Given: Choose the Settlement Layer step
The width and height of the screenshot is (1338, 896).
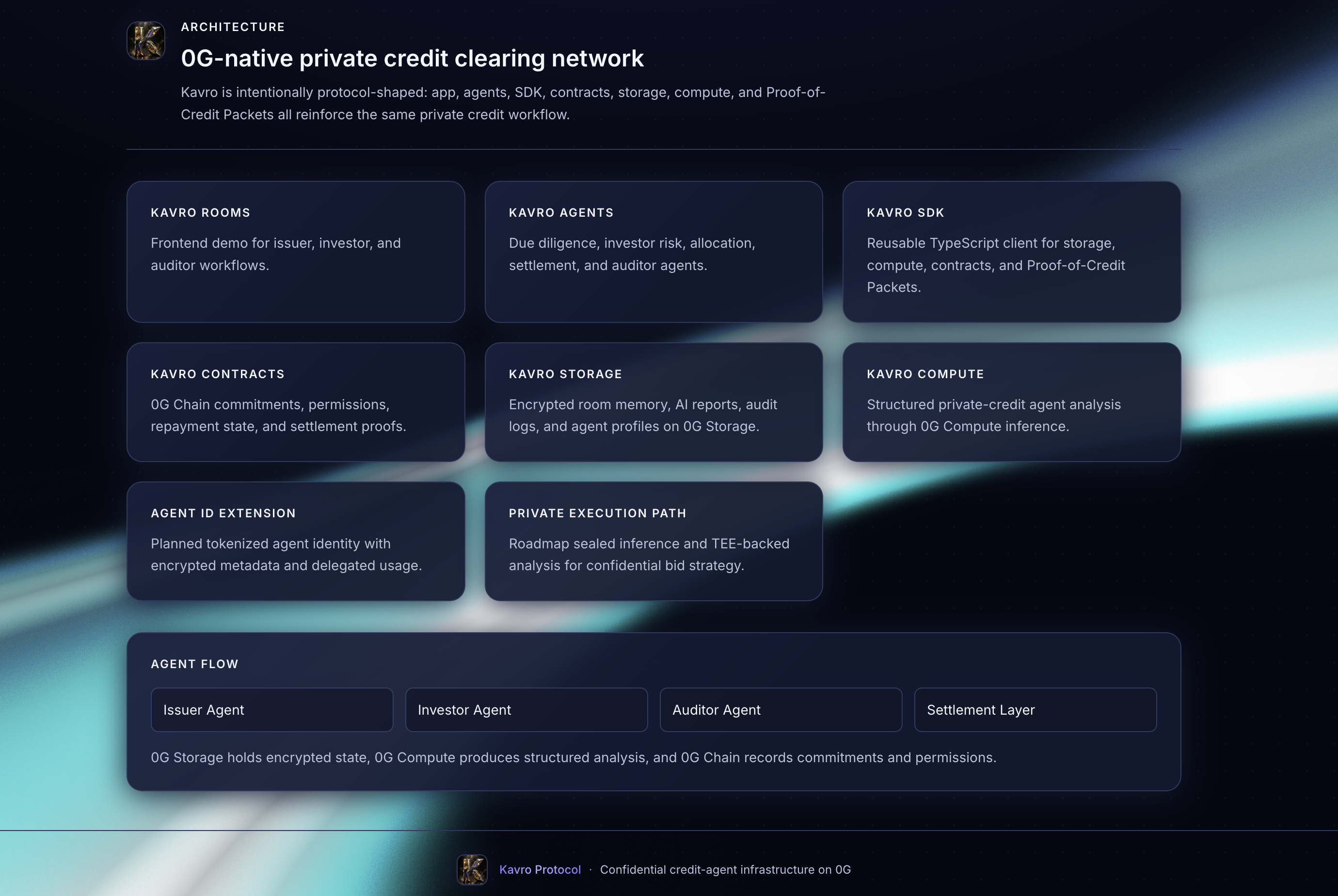Looking at the screenshot, I should pyautogui.click(x=1035, y=710).
